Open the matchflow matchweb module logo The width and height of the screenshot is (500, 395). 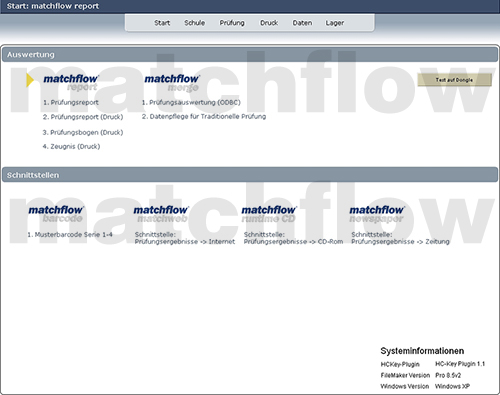pos(161,214)
